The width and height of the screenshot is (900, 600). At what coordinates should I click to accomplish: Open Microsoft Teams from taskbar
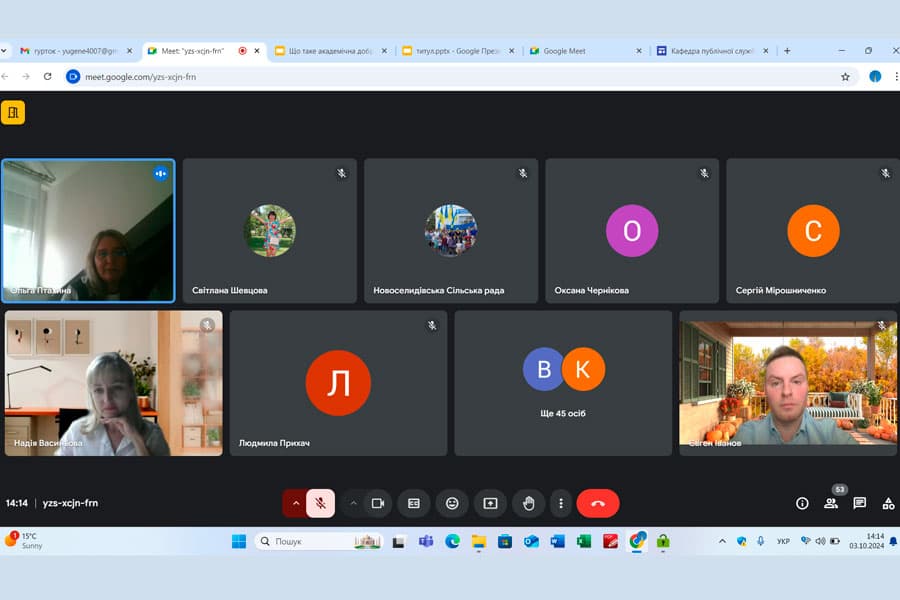(426, 541)
